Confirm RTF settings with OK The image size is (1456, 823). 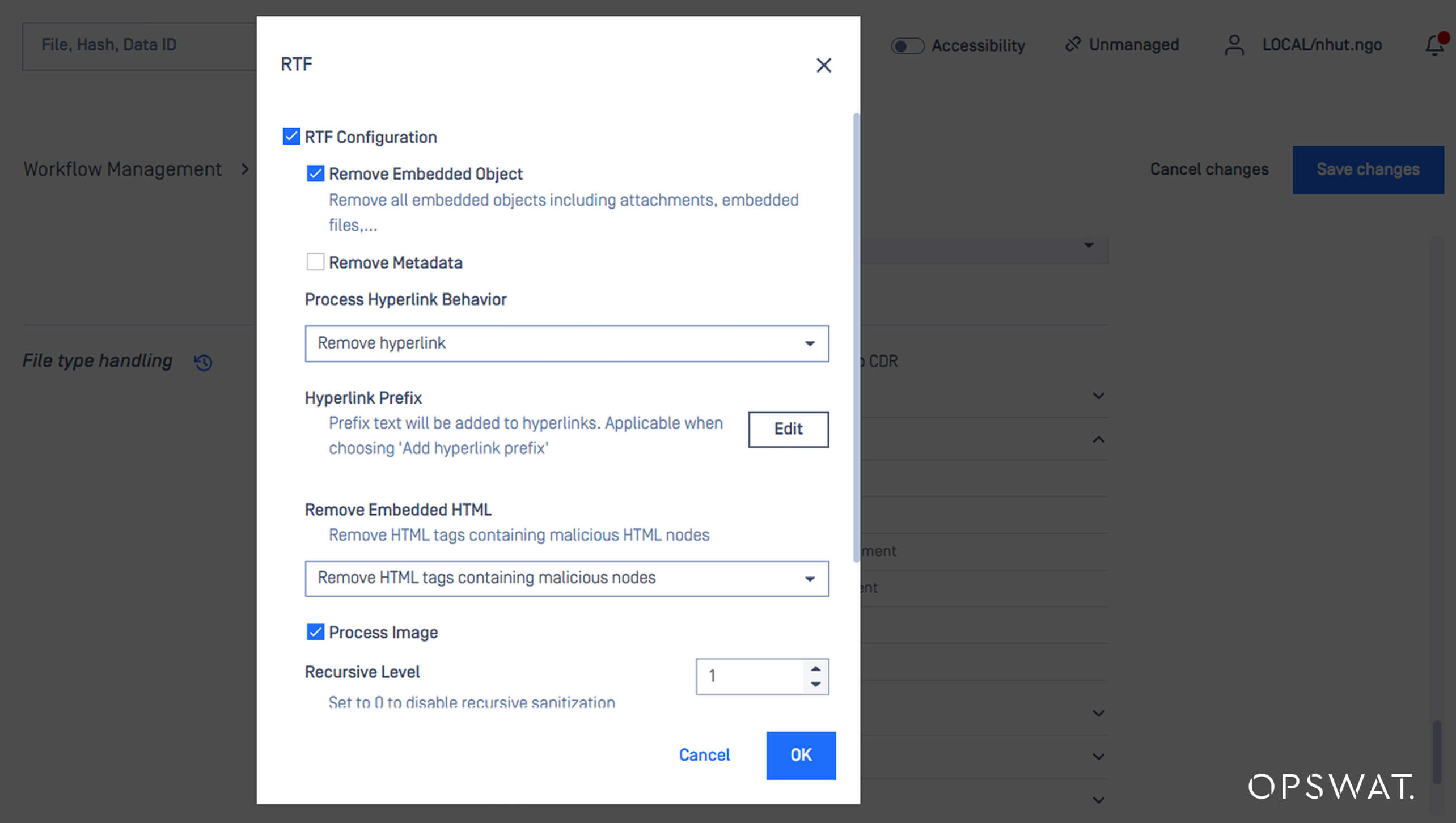[x=801, y=755]
